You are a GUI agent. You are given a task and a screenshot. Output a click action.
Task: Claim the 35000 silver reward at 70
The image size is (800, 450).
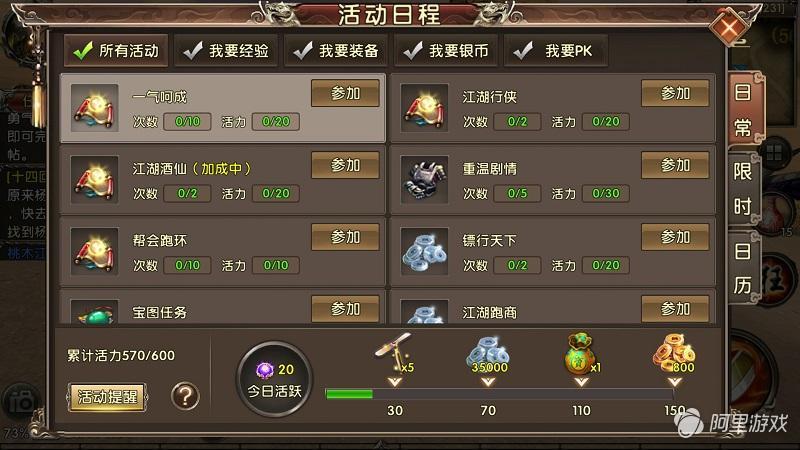(x=488, y=354)
